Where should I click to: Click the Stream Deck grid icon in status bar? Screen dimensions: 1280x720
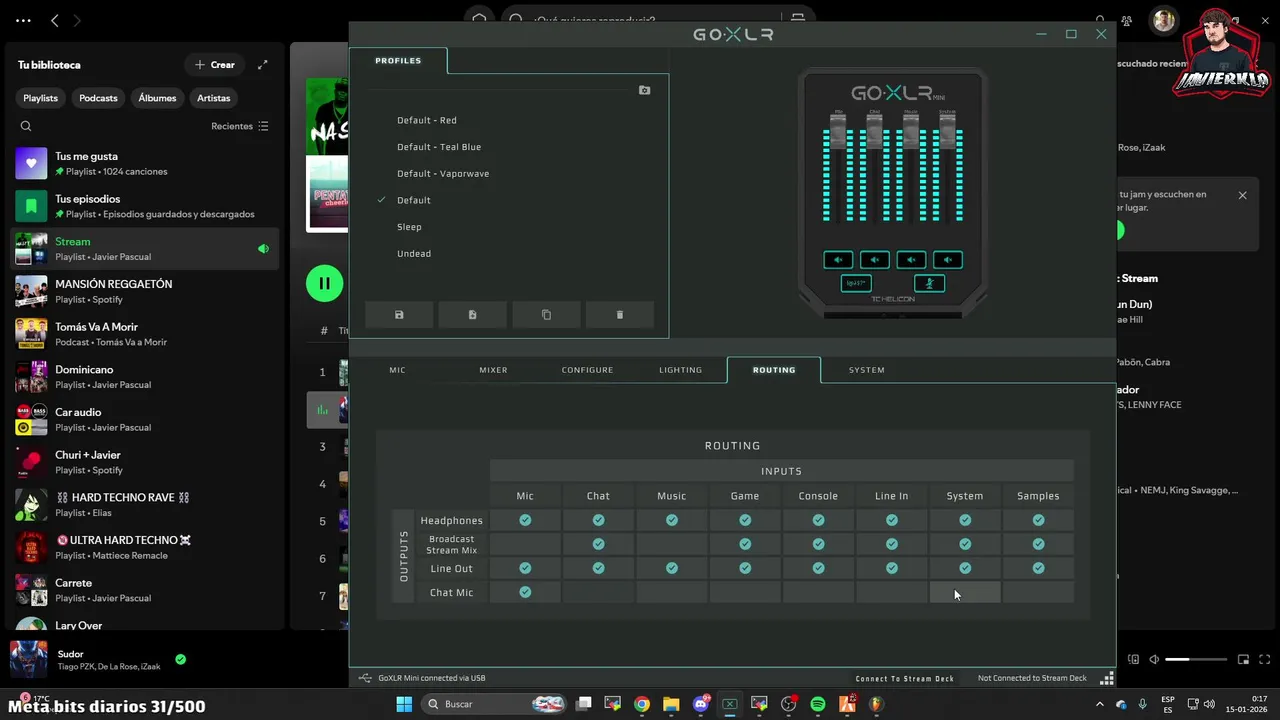[x=1106, y=678]
